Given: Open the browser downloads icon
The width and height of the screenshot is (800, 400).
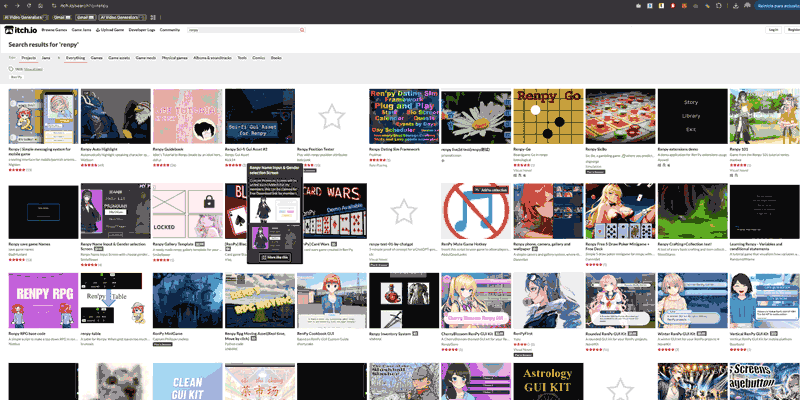Looking at the screenshot, I should pyautogui.click(x=736, y=6).
